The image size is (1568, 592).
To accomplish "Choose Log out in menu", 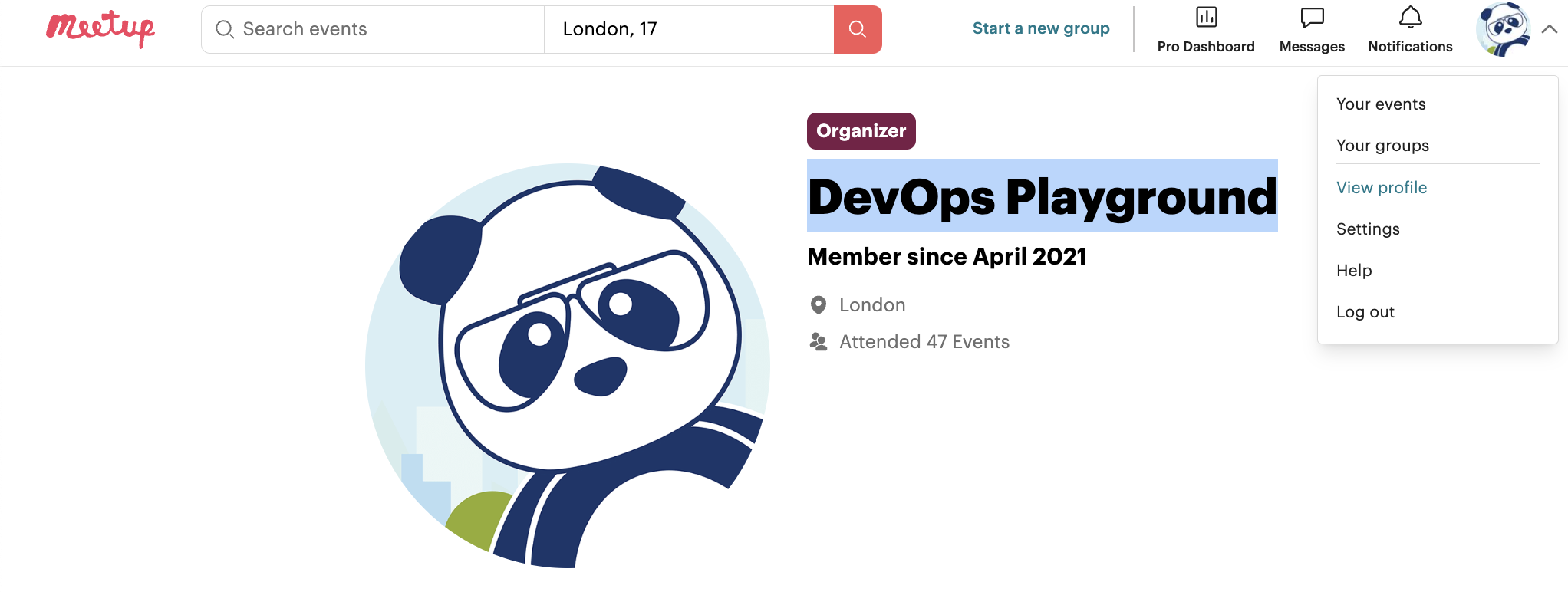I will [1365, 312].
